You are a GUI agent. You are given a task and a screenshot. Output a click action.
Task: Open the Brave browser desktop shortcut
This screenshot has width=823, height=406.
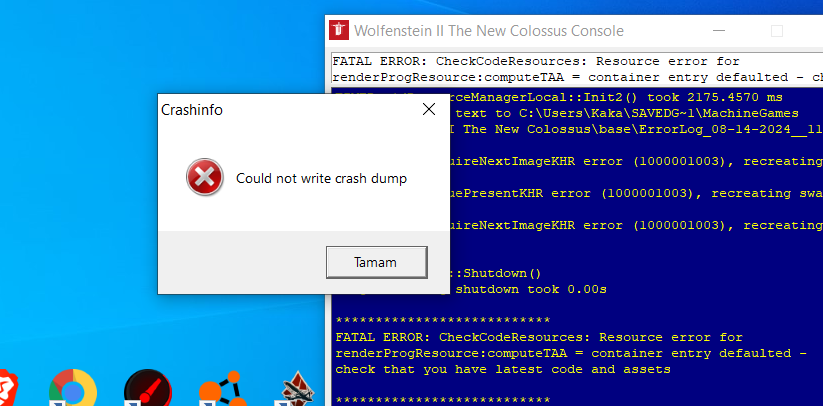[5, 388]
